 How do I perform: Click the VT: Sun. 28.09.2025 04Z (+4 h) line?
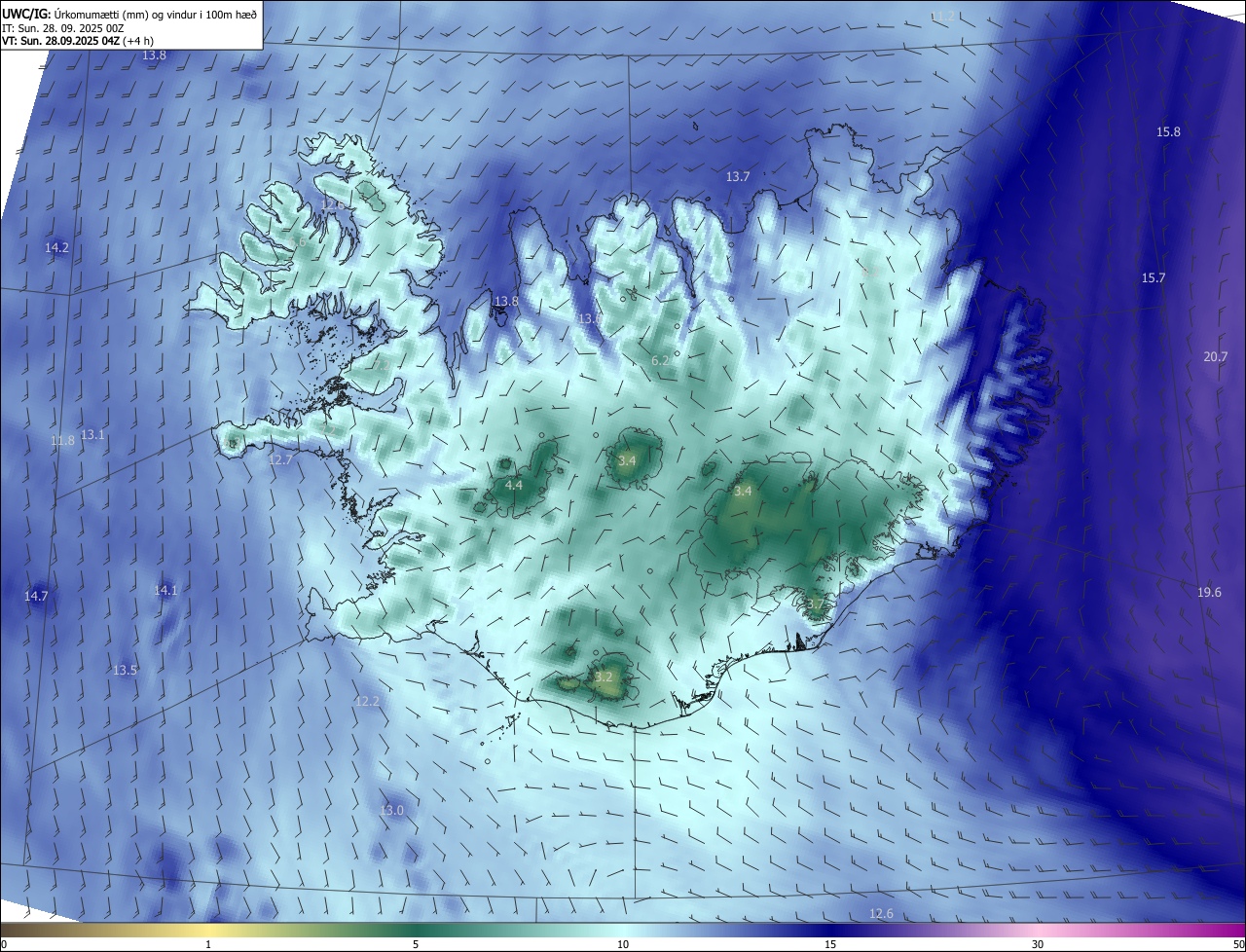(78, 41)
